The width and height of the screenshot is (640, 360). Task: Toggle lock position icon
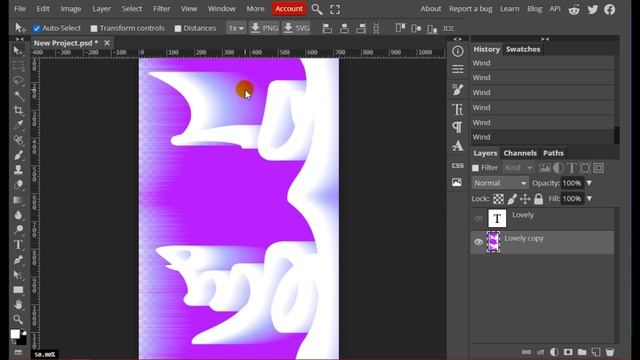click(525, 199)
